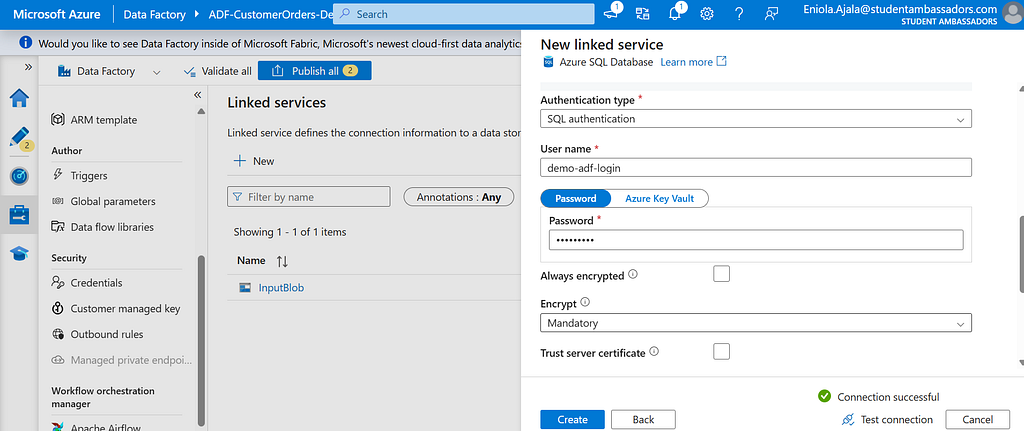Viewport: 1024px width, 431px height.
Task: Focus the Filter by name field
Action: [x=309, y=197]
